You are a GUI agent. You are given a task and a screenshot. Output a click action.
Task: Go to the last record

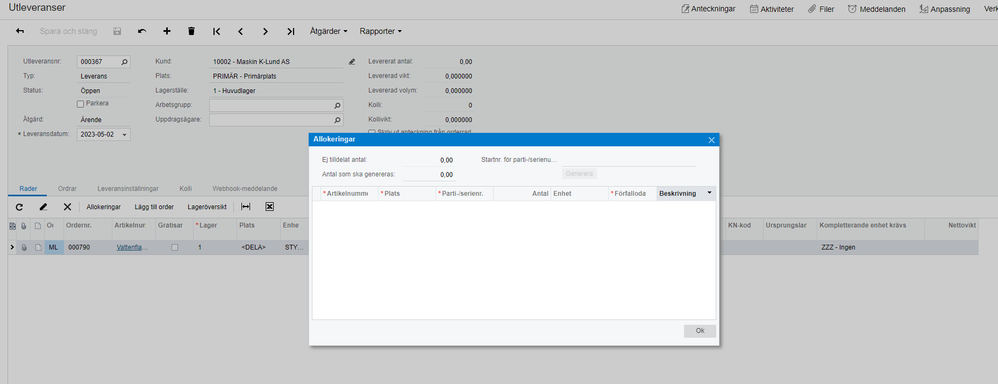point(290,31)
